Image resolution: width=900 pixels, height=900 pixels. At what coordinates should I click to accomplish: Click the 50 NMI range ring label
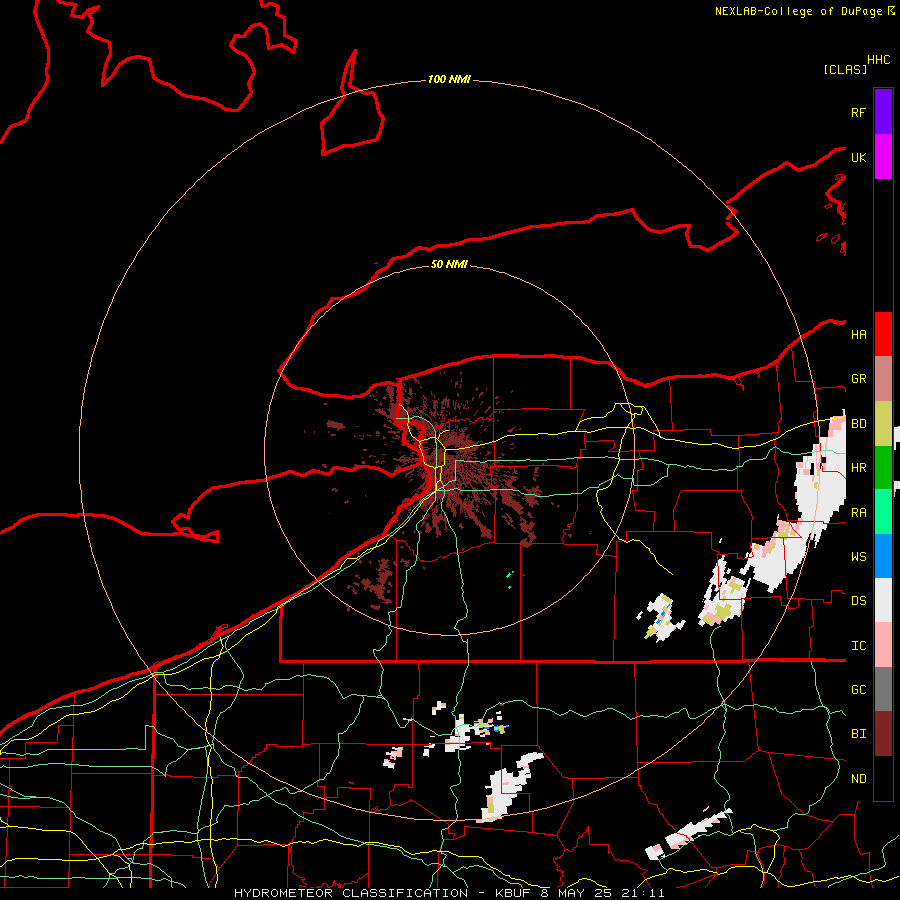click(449, 264)
